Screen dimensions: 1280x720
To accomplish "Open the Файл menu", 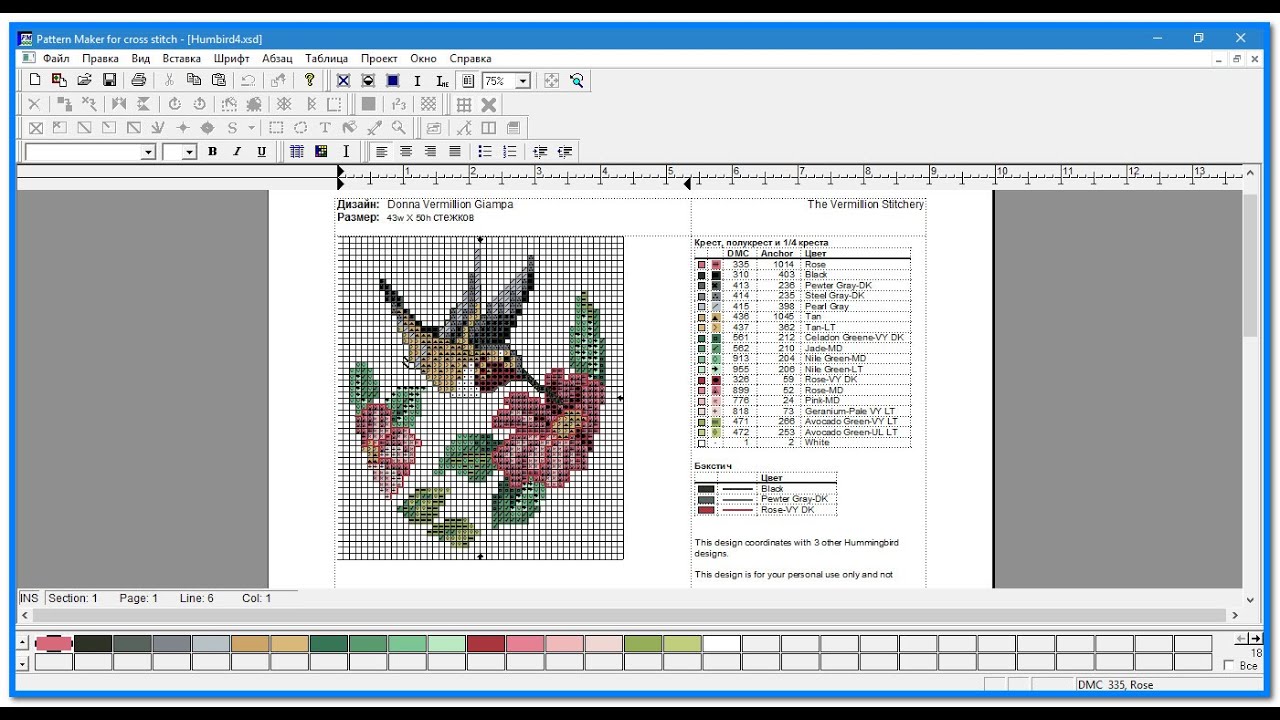I will point(56,58).
